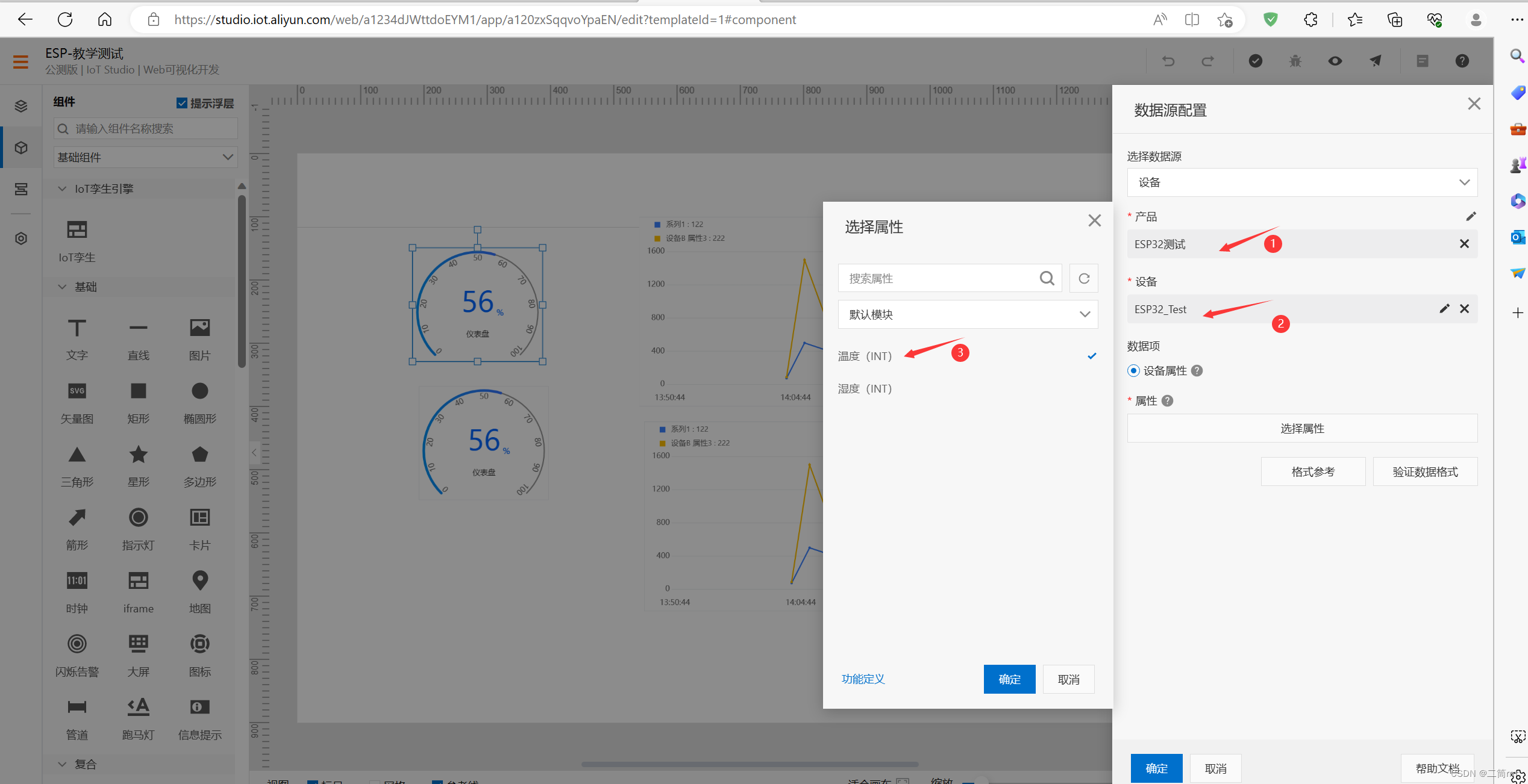Open the 基础组件 category dropdown

coord(145,157)
